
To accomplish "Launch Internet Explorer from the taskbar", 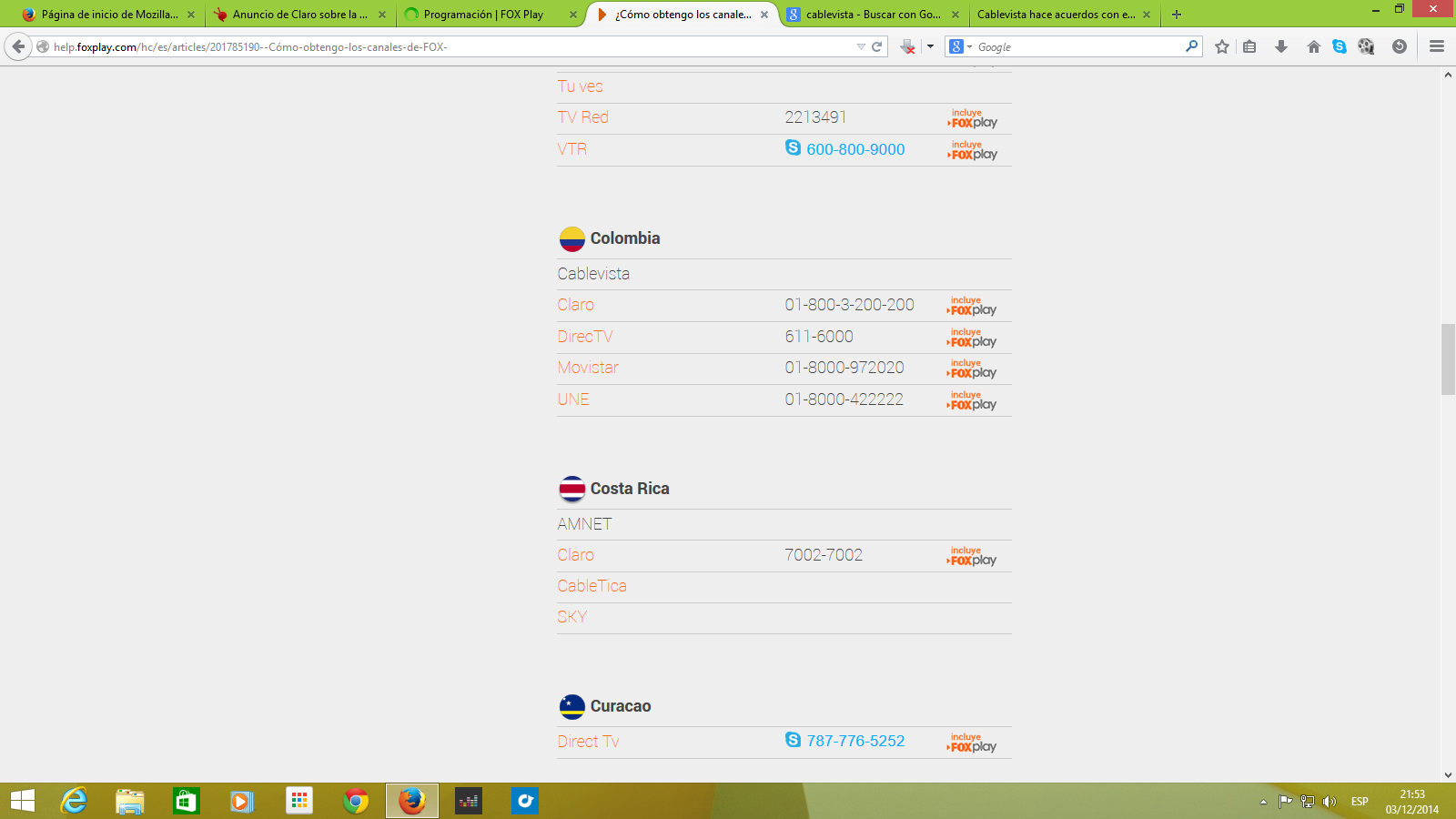I will pos(74,801).
